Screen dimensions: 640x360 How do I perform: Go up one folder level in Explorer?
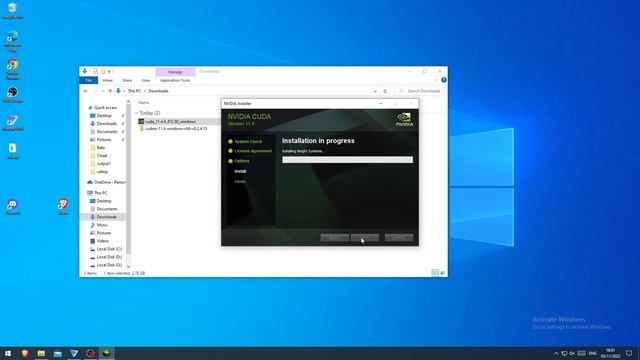(x=110, y=91)
